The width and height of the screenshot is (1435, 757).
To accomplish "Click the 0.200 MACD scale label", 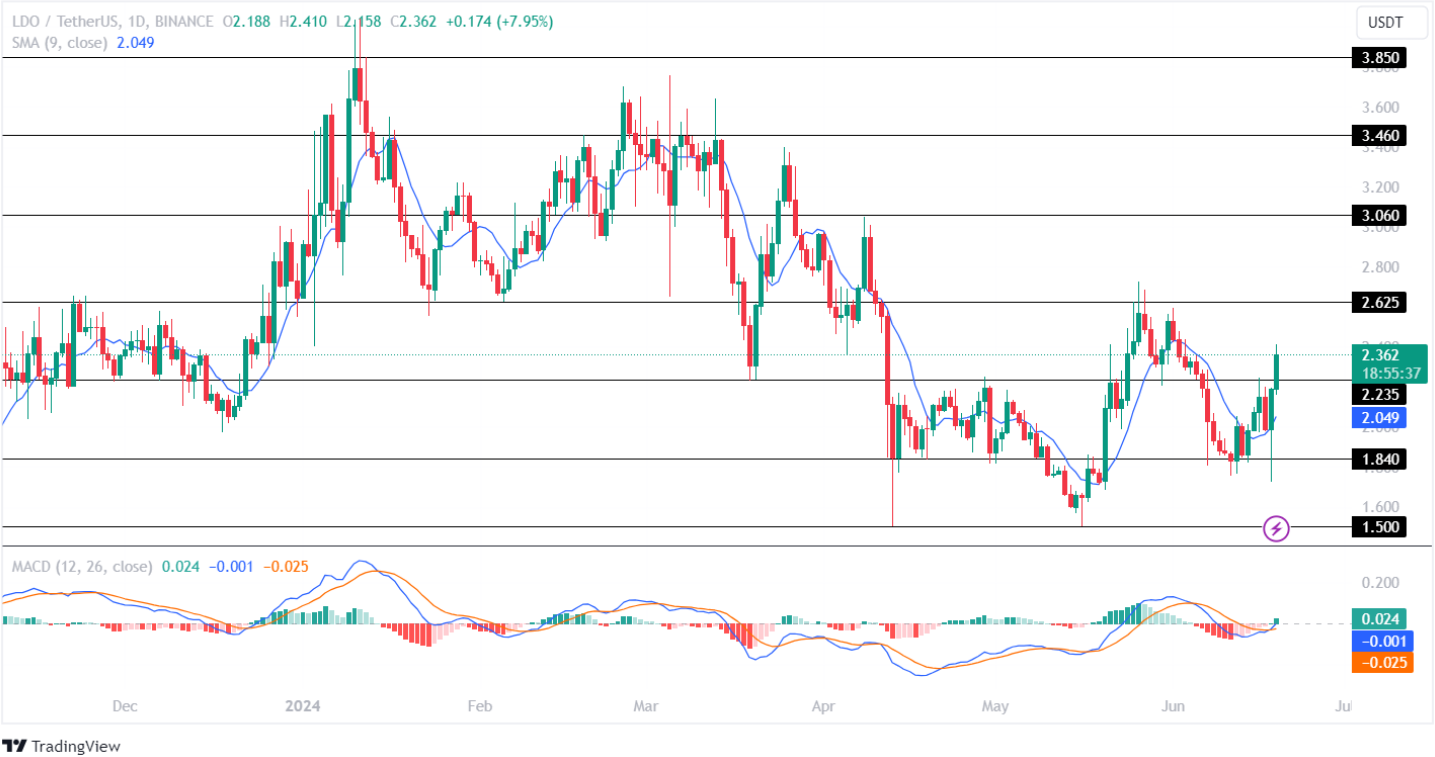I will [1381, 583].
